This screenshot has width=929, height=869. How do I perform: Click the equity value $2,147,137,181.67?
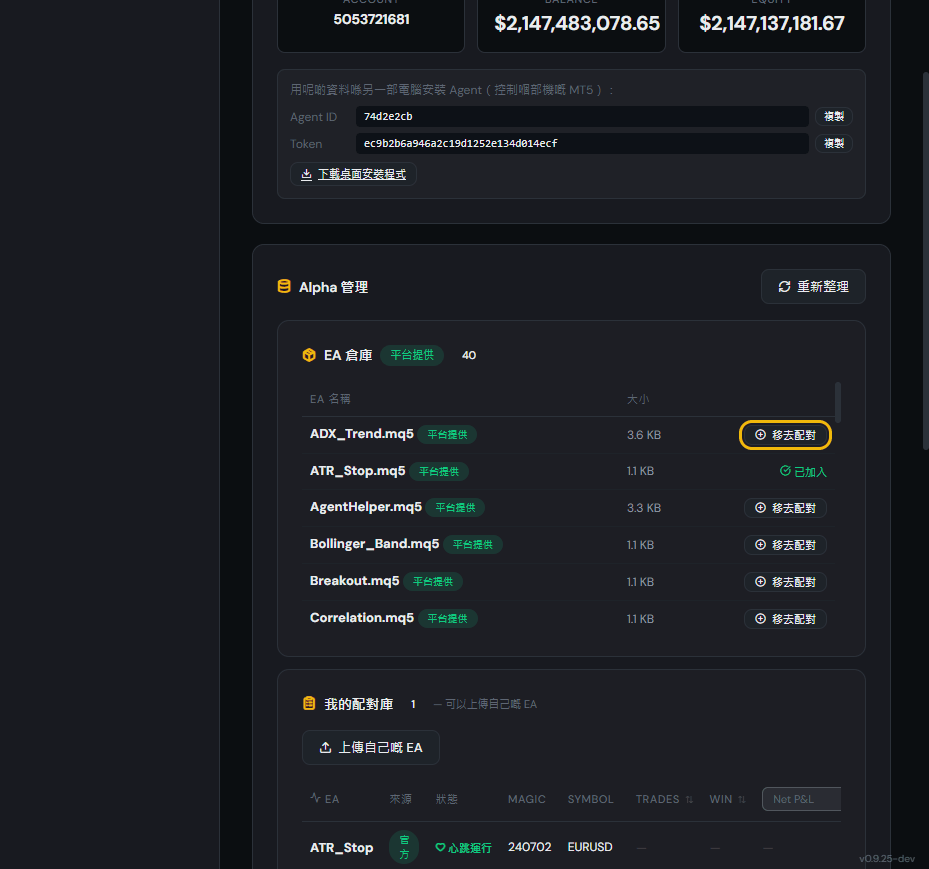771,24
